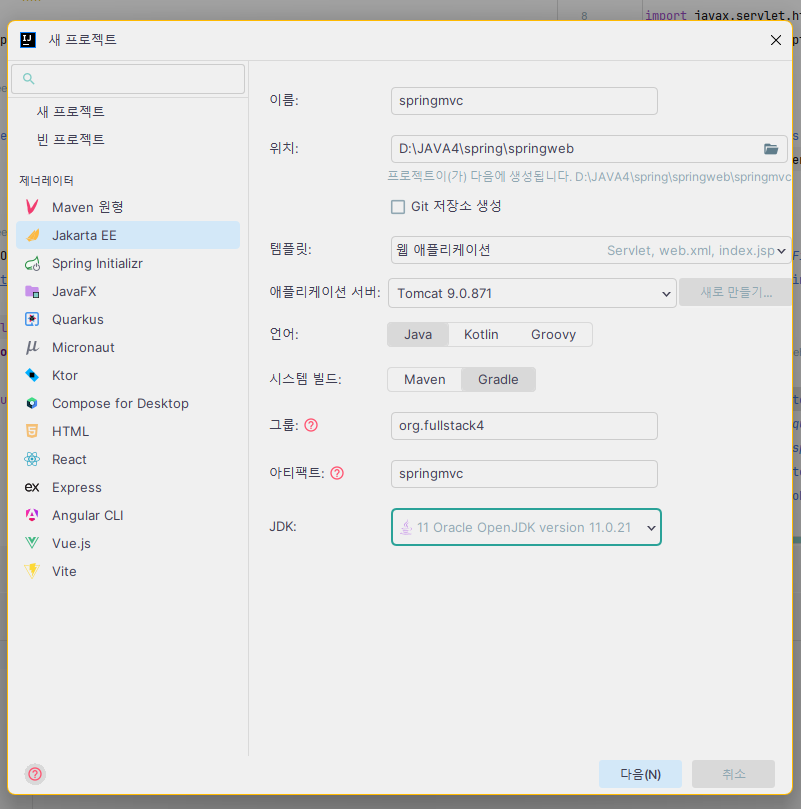Click the 다음(N) button

point(640,774)
